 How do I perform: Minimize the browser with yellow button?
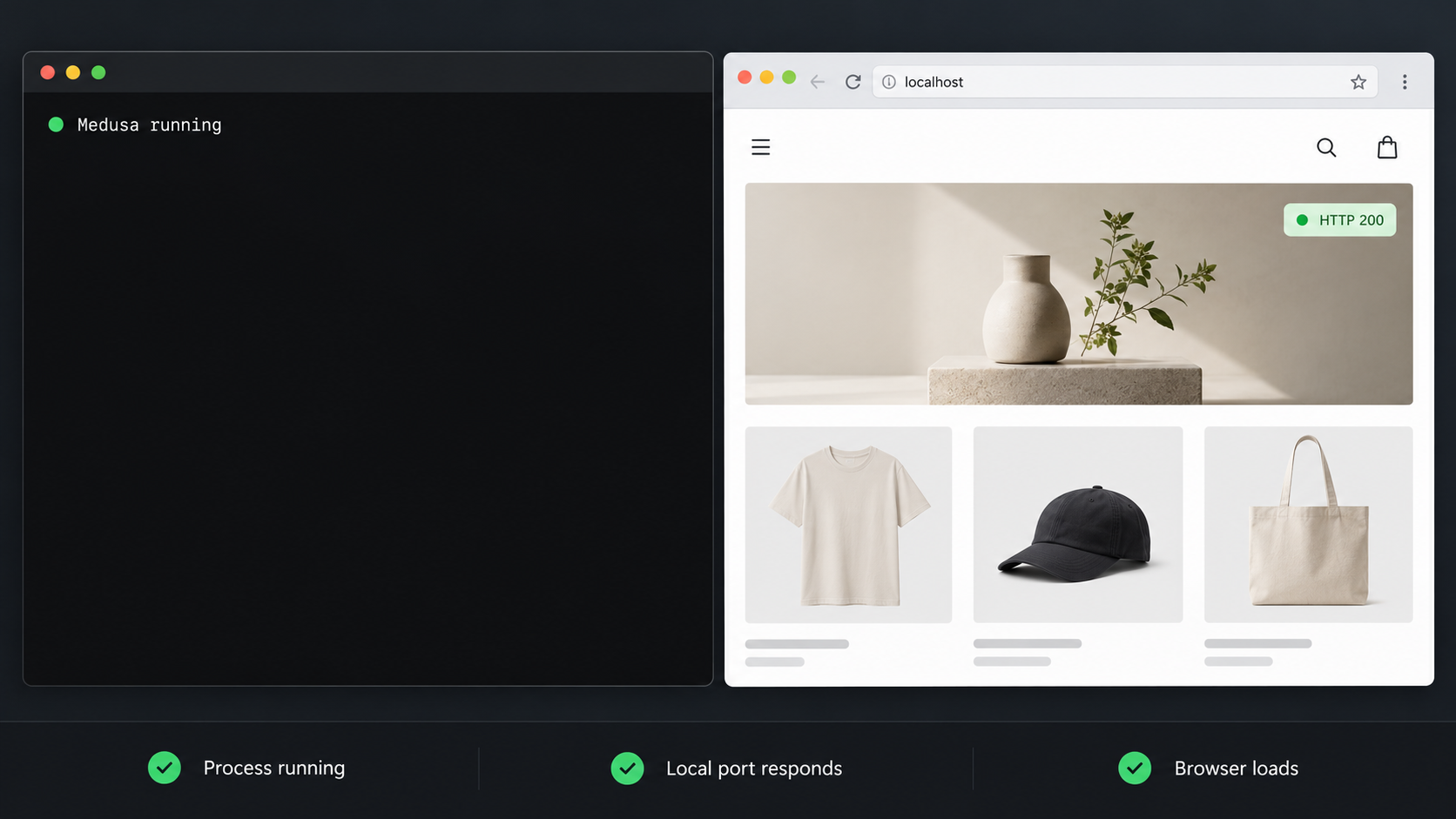[766, 77]
